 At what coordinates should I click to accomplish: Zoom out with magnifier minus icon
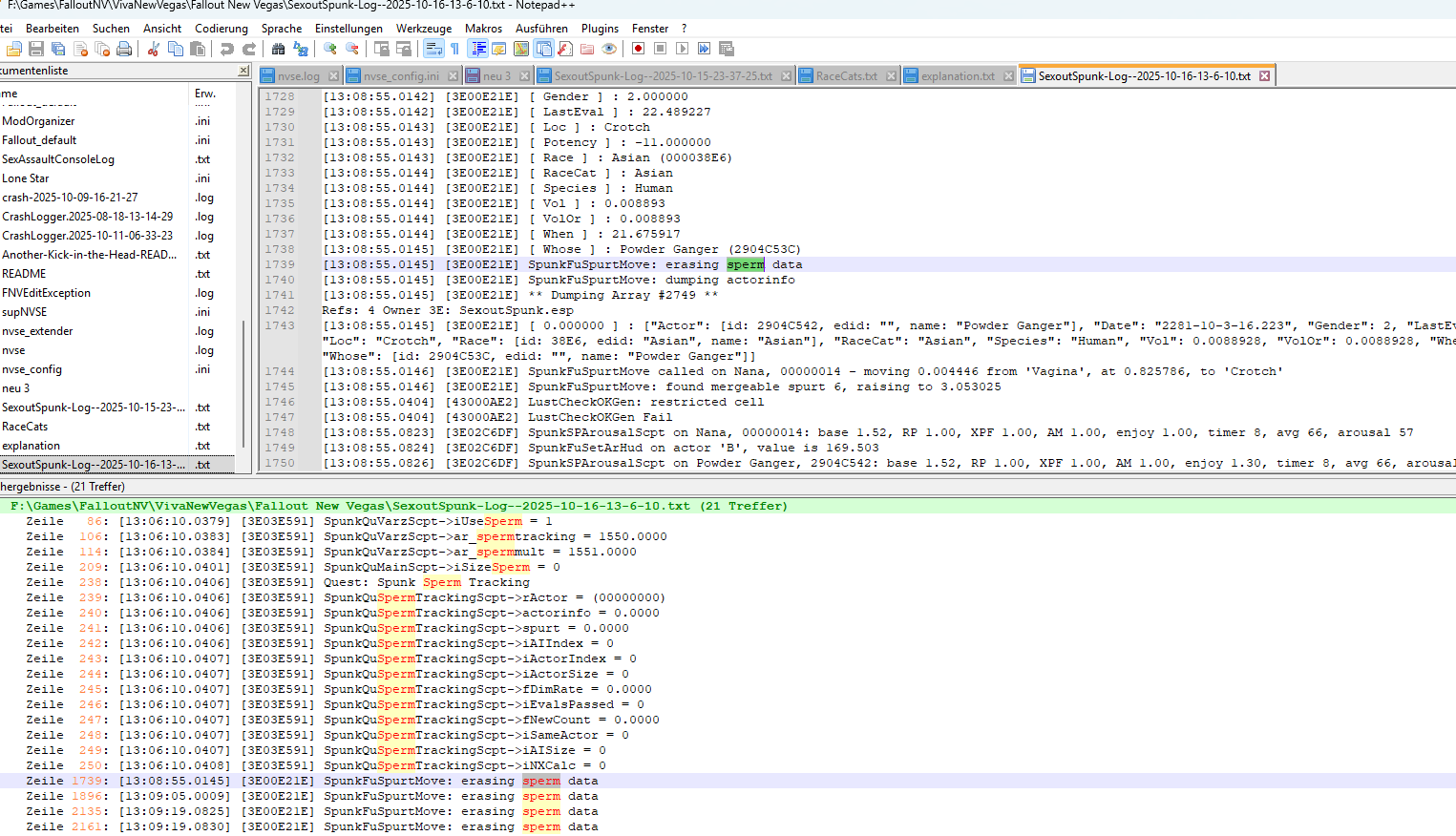[351, 49]
